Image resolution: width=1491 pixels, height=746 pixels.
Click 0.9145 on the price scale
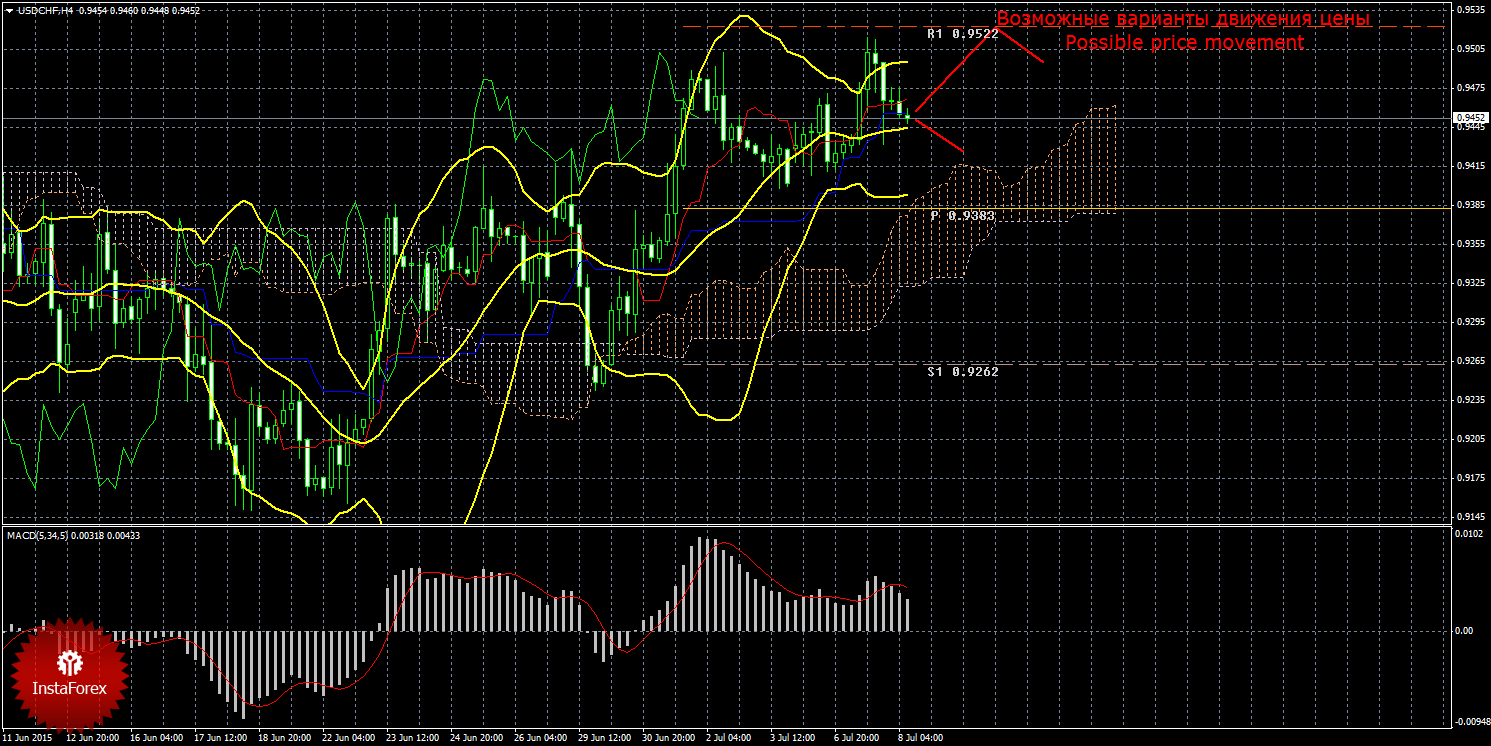click(1469, 516)
